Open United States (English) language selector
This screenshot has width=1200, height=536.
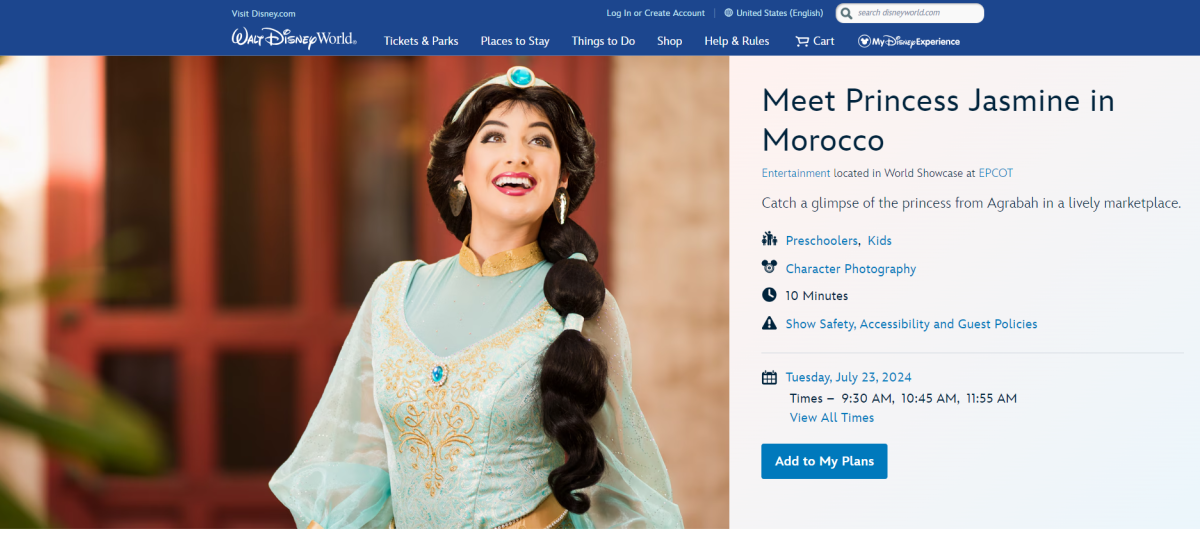(779, 13)
